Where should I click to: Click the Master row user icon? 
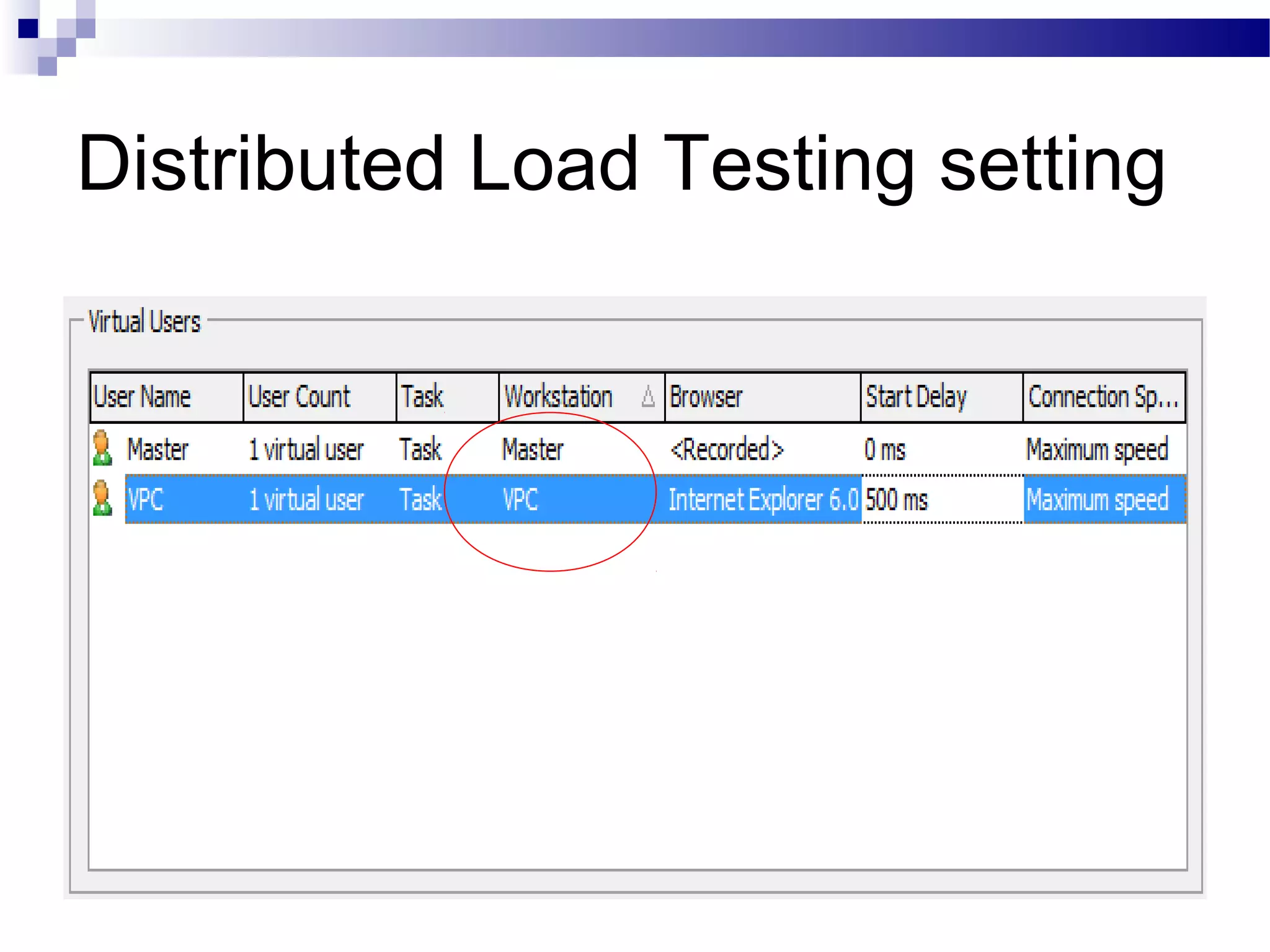pyautogui.click(x=102, y=448)
